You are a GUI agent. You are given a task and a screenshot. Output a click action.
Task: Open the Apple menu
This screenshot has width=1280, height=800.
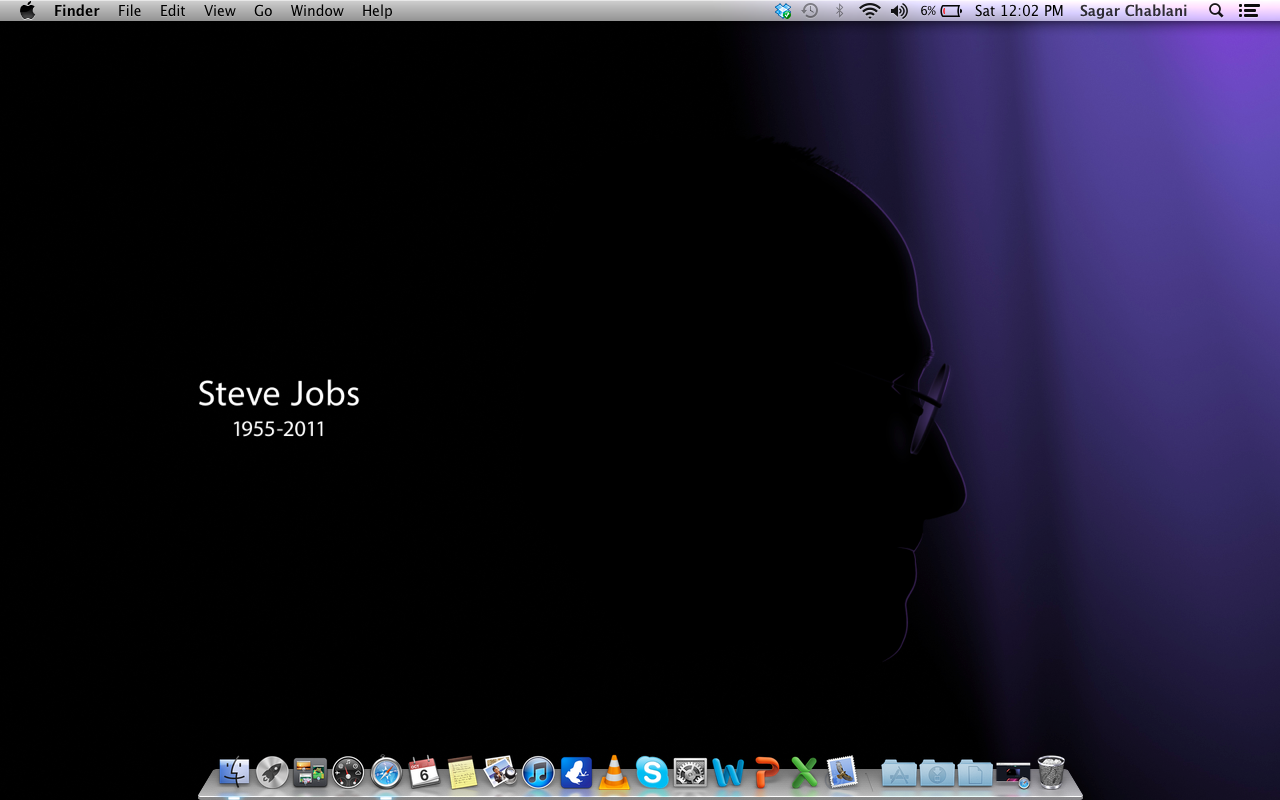(x=28, y=11)
